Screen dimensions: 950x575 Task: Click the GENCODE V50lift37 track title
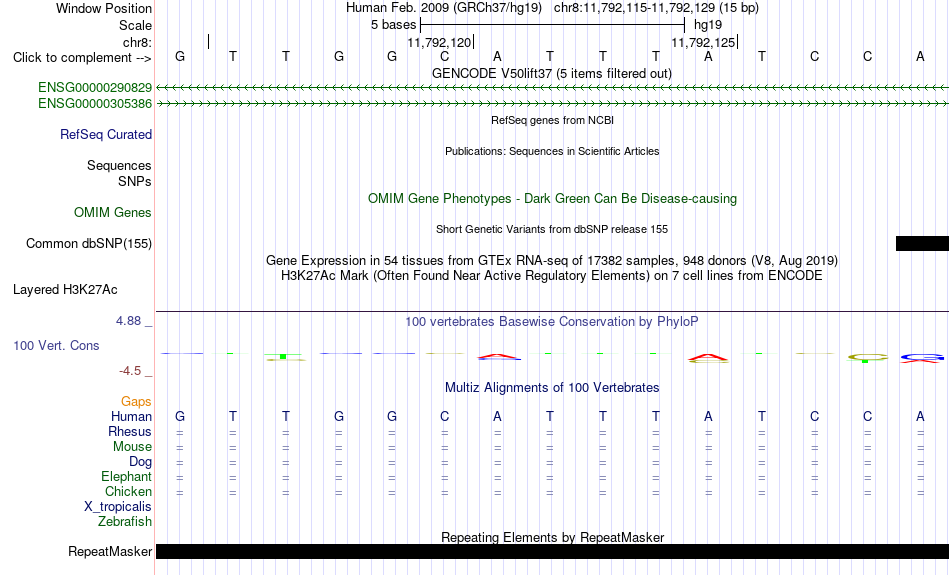[551, 73]
